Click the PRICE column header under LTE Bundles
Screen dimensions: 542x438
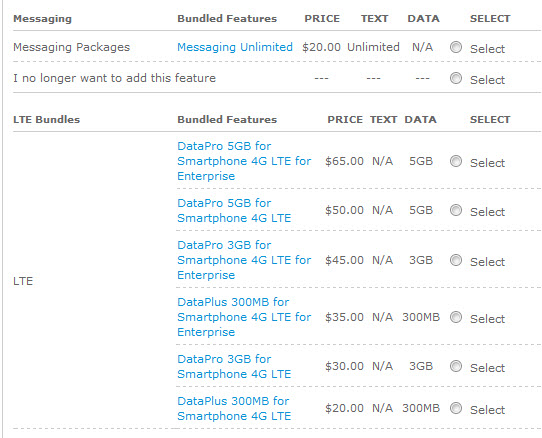pyautogui.click(x=345, y=120)
